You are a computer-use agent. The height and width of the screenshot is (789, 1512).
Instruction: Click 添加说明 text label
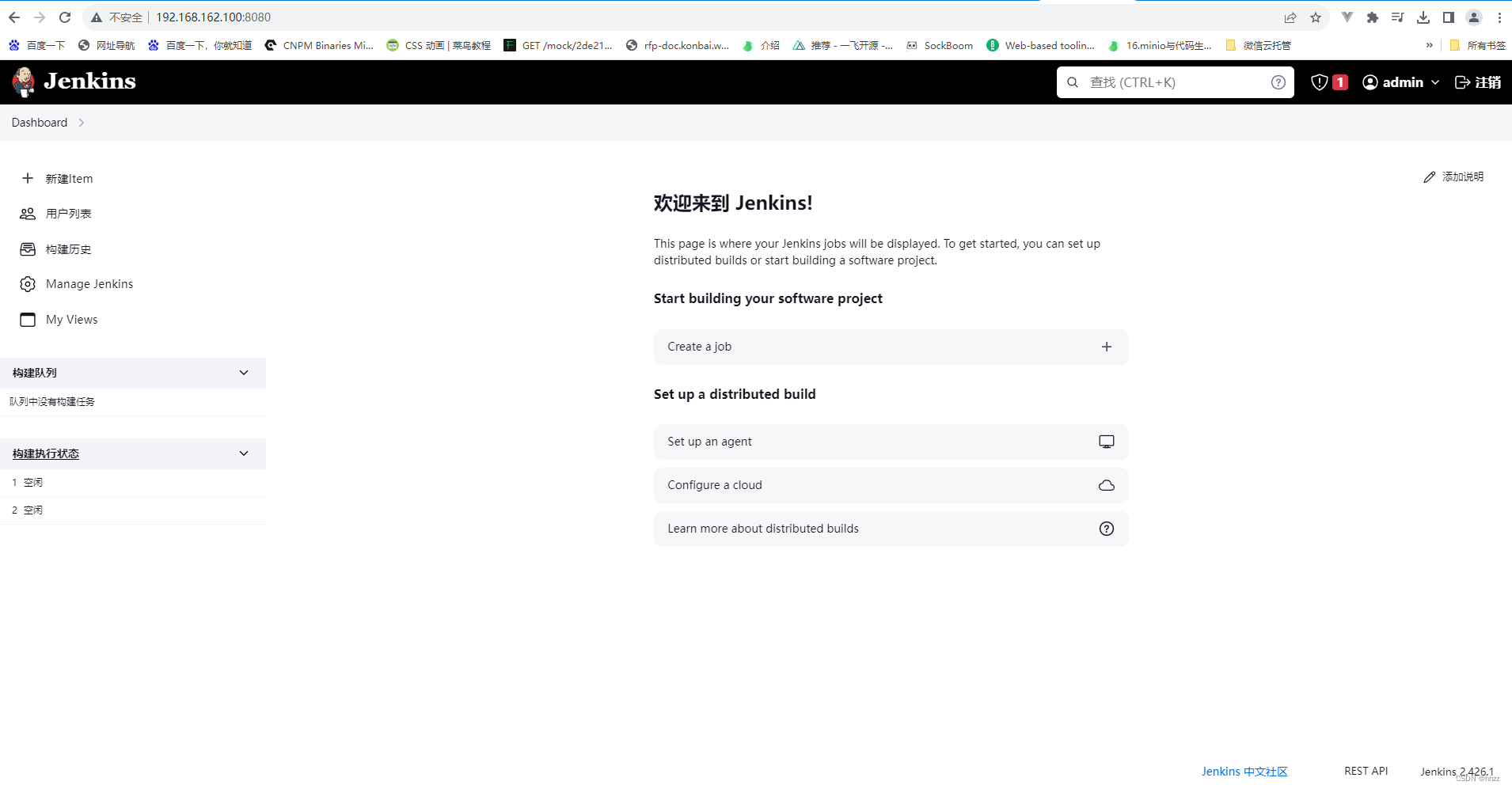point(1463,177)
